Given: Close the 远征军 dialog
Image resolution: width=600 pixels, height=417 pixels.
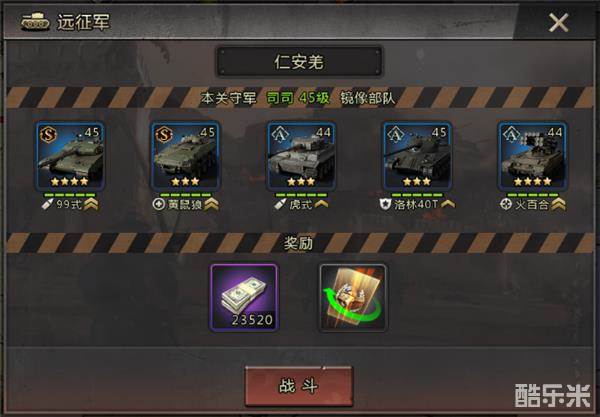Looking at the screenshot, I should pyautogui.click(x=558, y=23).
